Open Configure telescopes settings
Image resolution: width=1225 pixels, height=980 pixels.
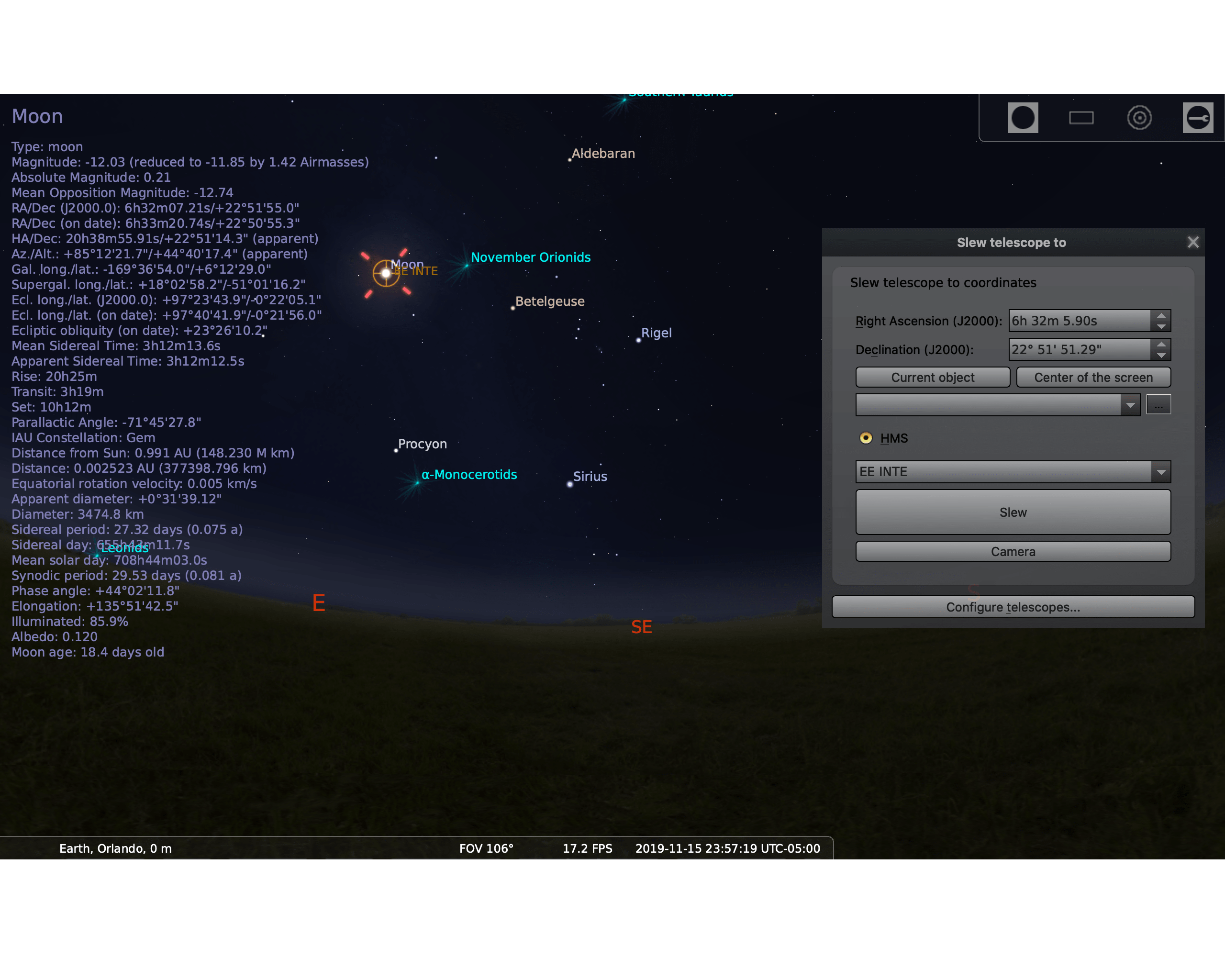1013,607
